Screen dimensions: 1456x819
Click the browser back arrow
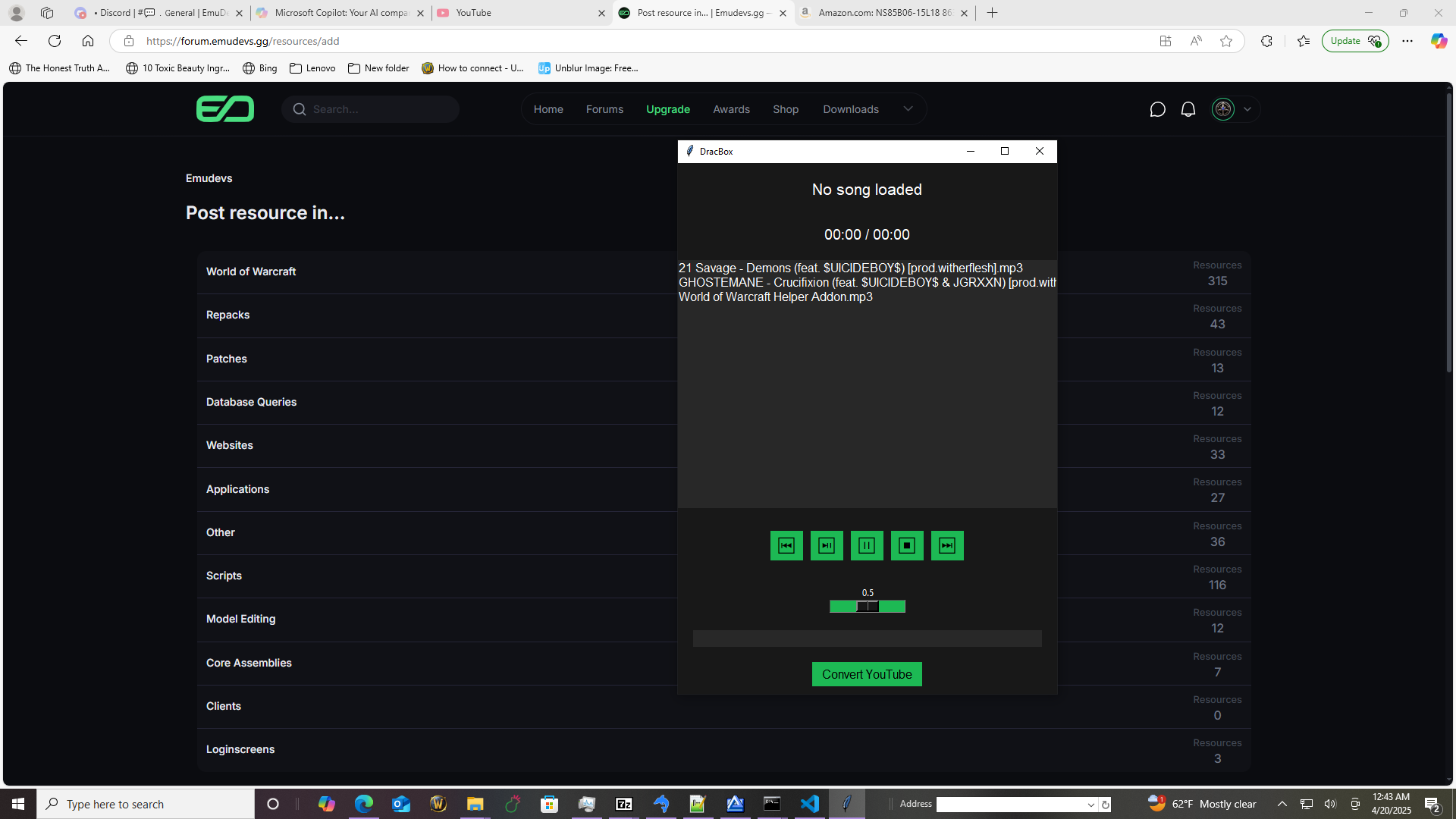click(x=21, y=41)
